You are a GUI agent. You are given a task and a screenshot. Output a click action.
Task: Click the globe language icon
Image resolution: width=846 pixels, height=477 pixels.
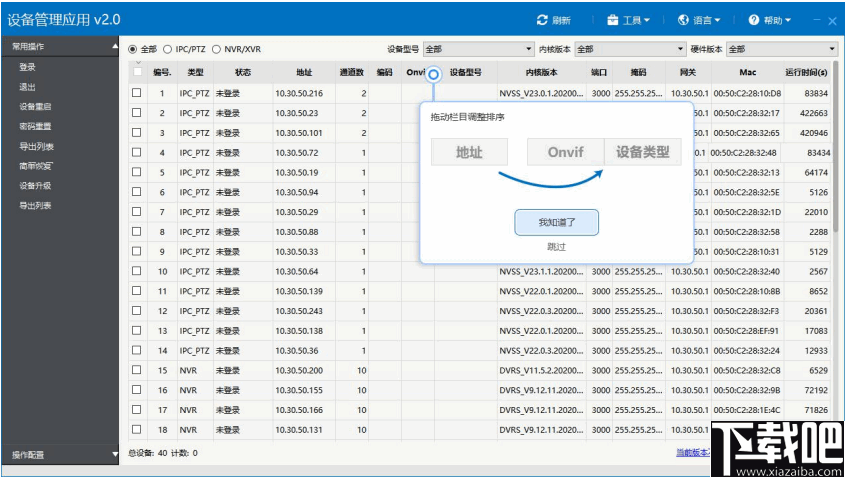(683, 20)
